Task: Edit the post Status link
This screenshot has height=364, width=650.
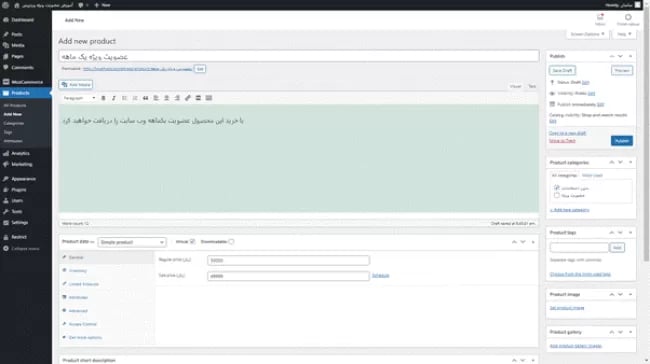Action: coord(585,82)
